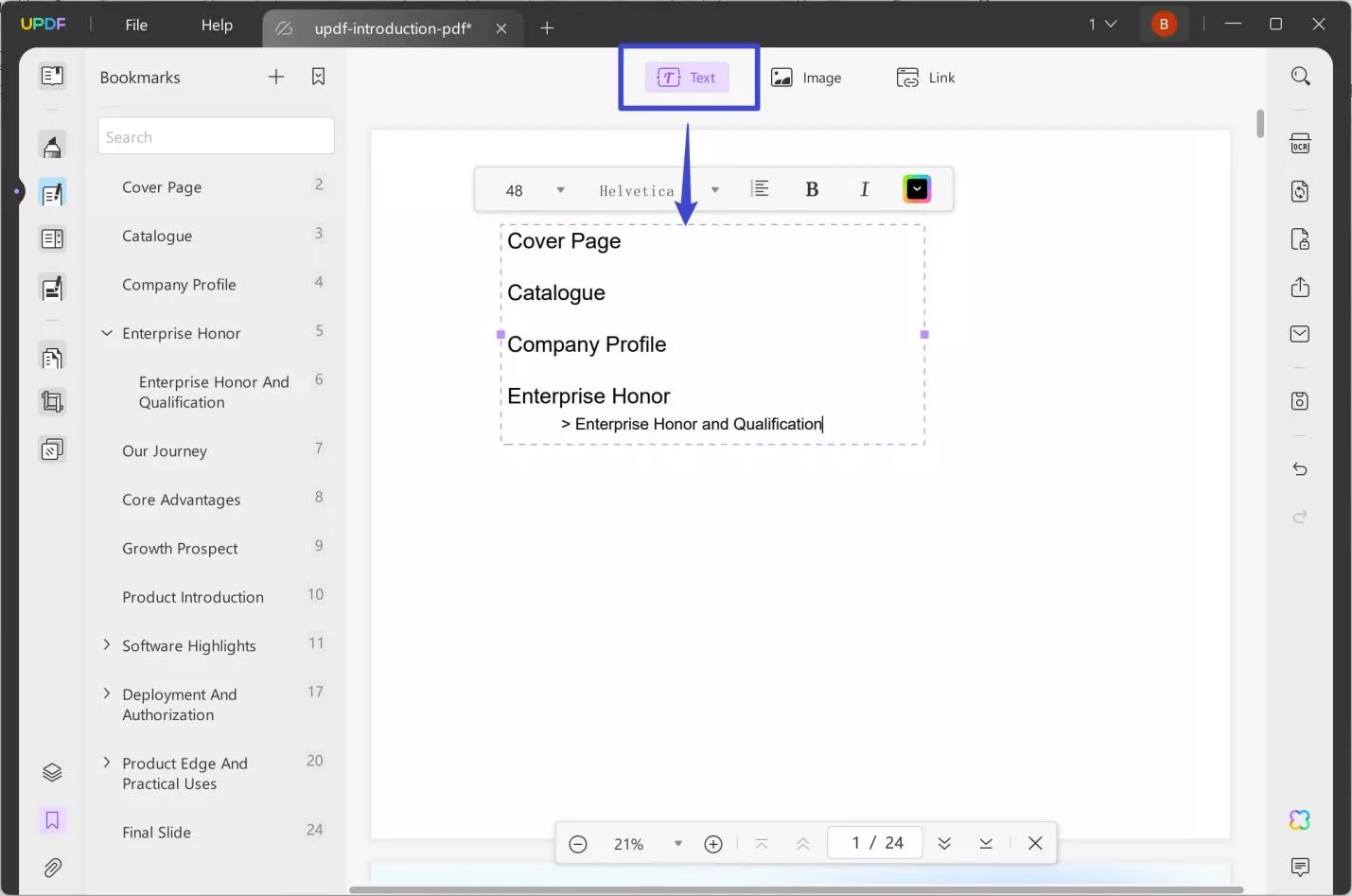This screenshot has height=896, width=1352.
Task: Collapse the Enterprise Honor bookmark
Action: (107, 333)
